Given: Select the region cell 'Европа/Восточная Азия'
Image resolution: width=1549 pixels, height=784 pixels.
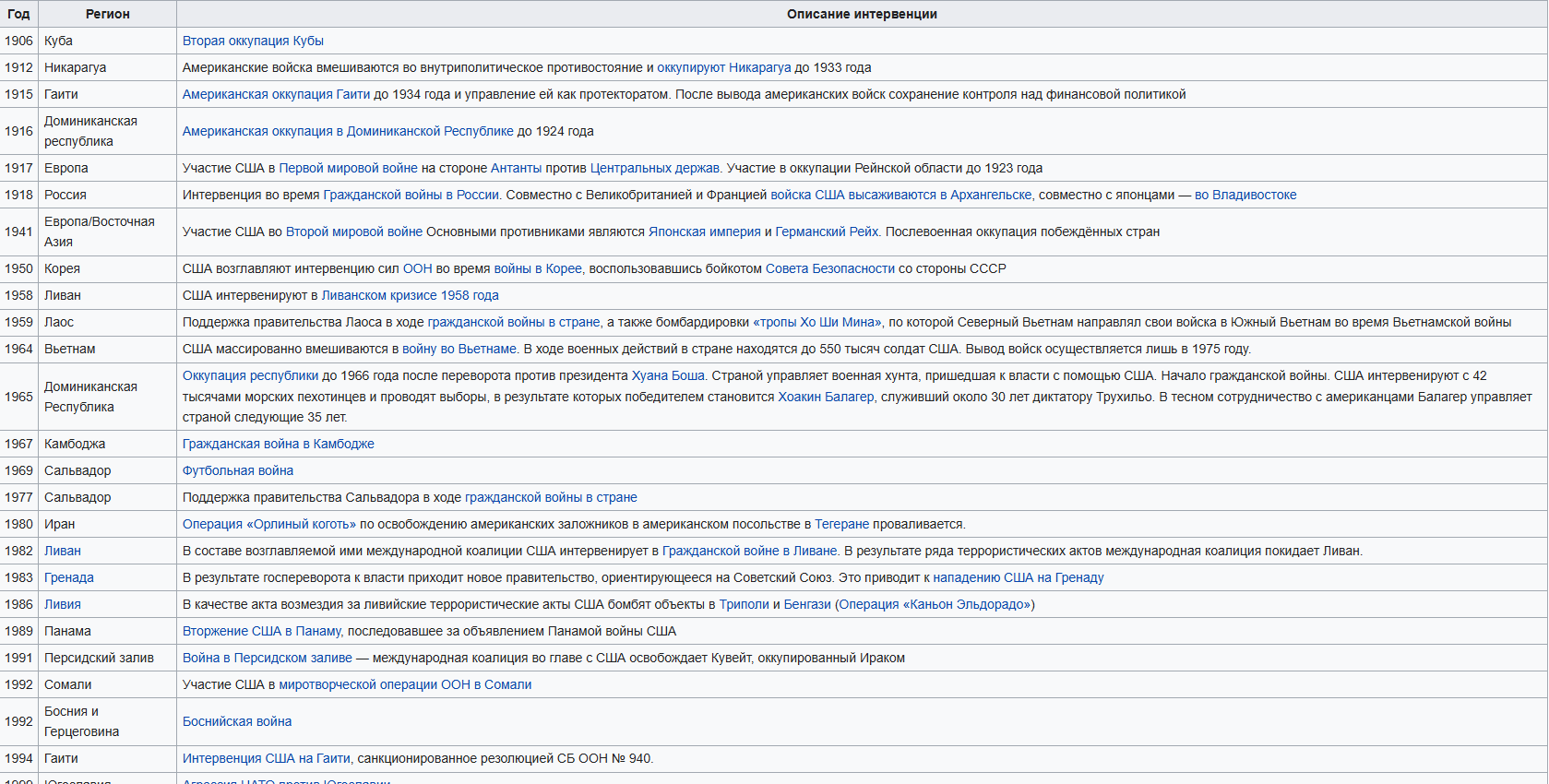Looking at the screenshot, I should pyautogui.click(x=107, y=232).
